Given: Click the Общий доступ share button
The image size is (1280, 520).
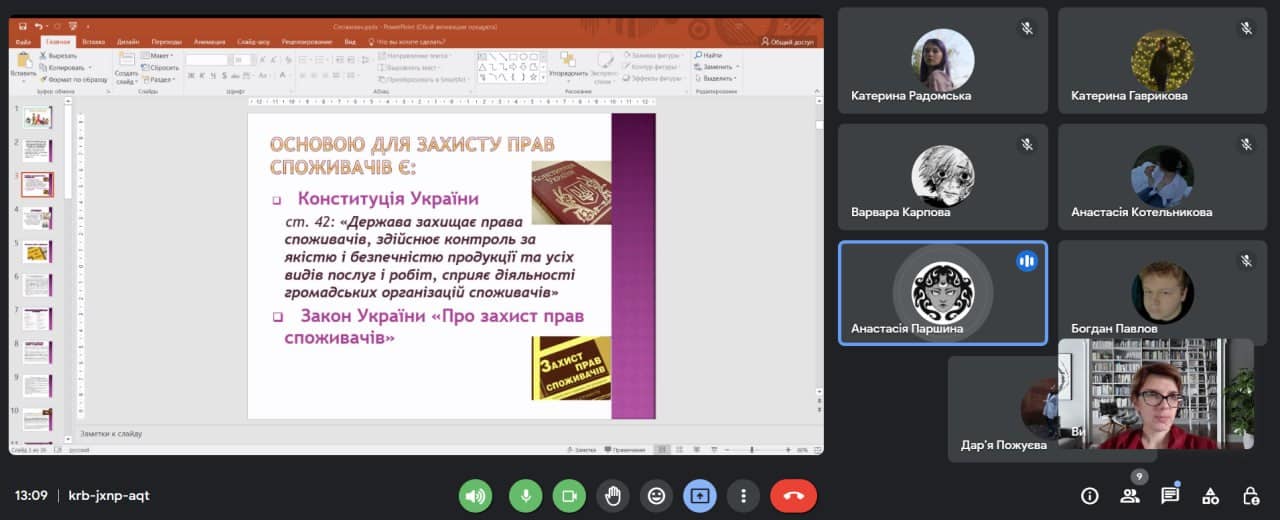Looking at the screenshot, I should pos(790,42).
